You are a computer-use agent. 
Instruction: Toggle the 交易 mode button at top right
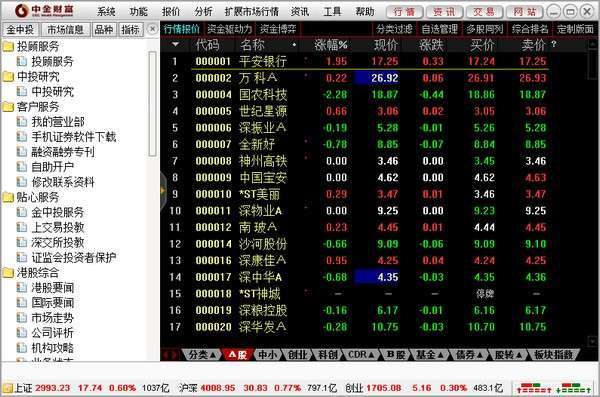[x=484, y=12]
